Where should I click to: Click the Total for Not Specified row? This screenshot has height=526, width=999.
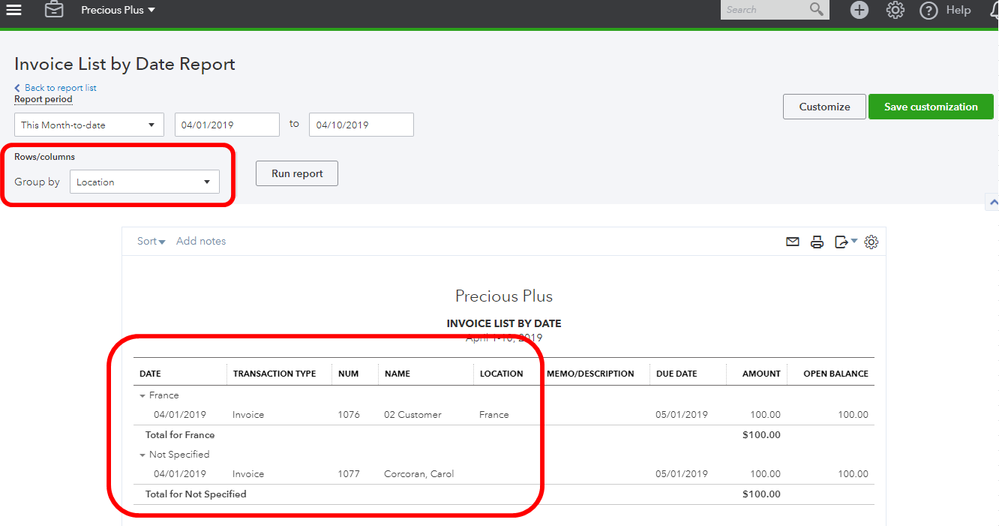click(504, 494)
